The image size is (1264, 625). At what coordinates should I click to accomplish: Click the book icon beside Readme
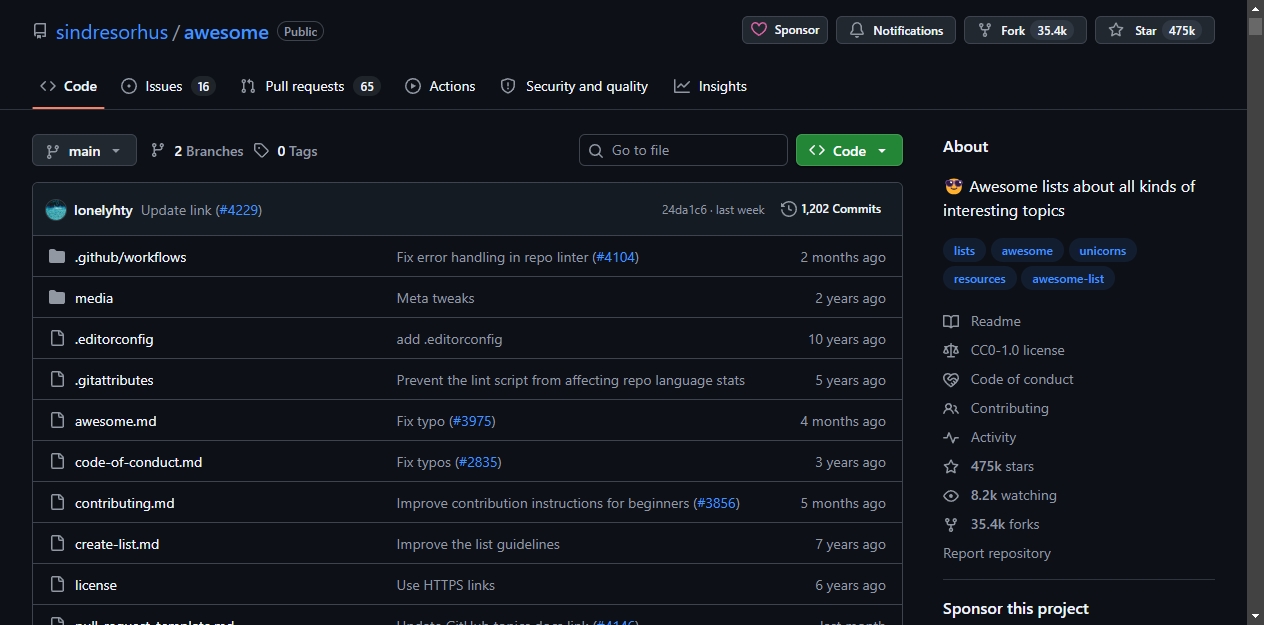tap(951, 321)
